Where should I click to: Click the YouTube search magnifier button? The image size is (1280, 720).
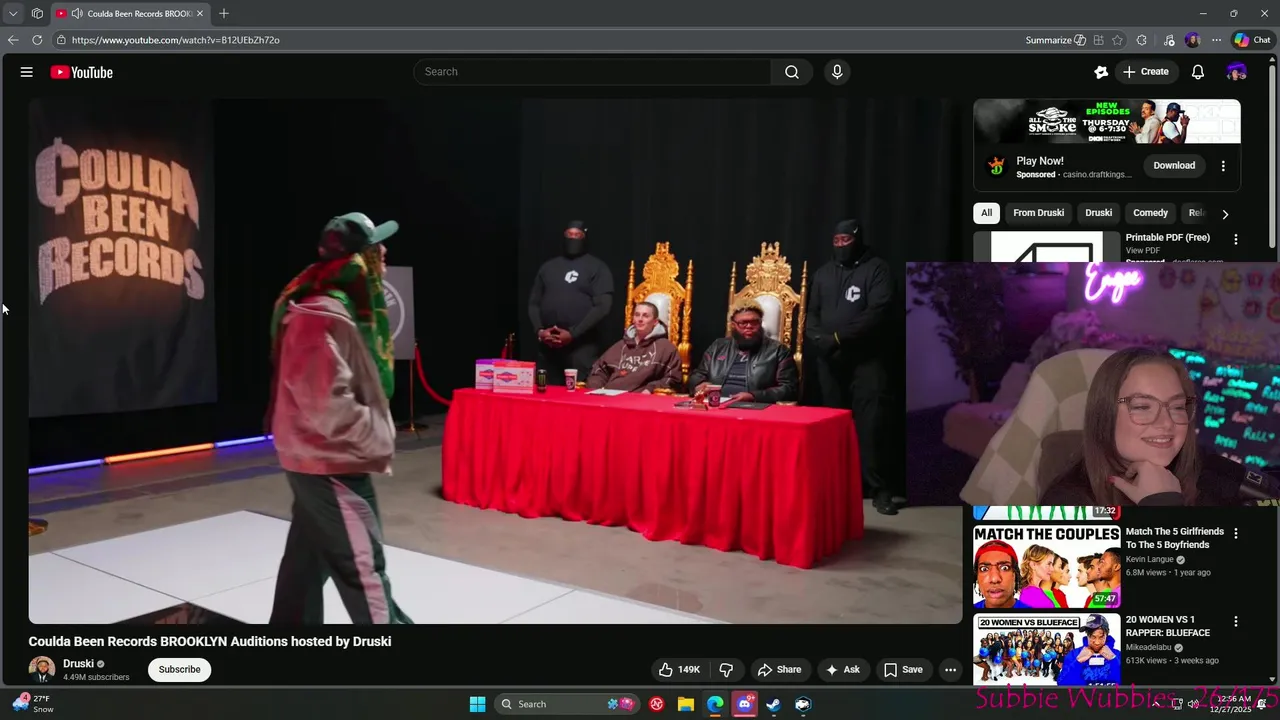coord(792,72)
